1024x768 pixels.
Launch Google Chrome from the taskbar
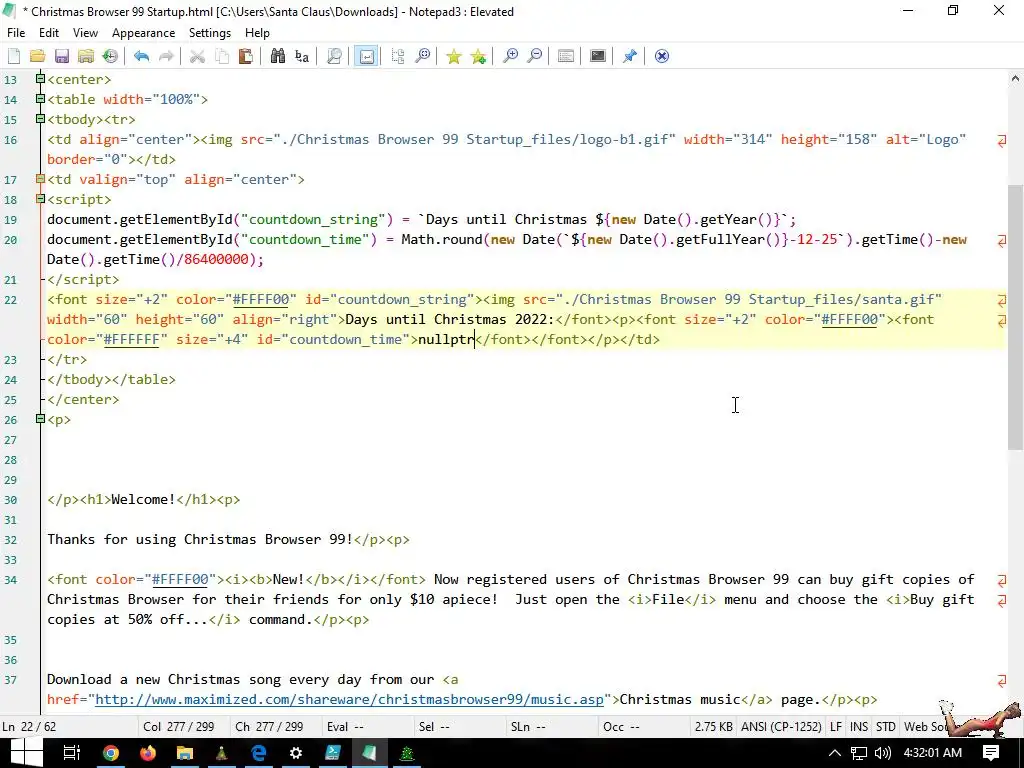pyautogui.click(x=111, y=753)
